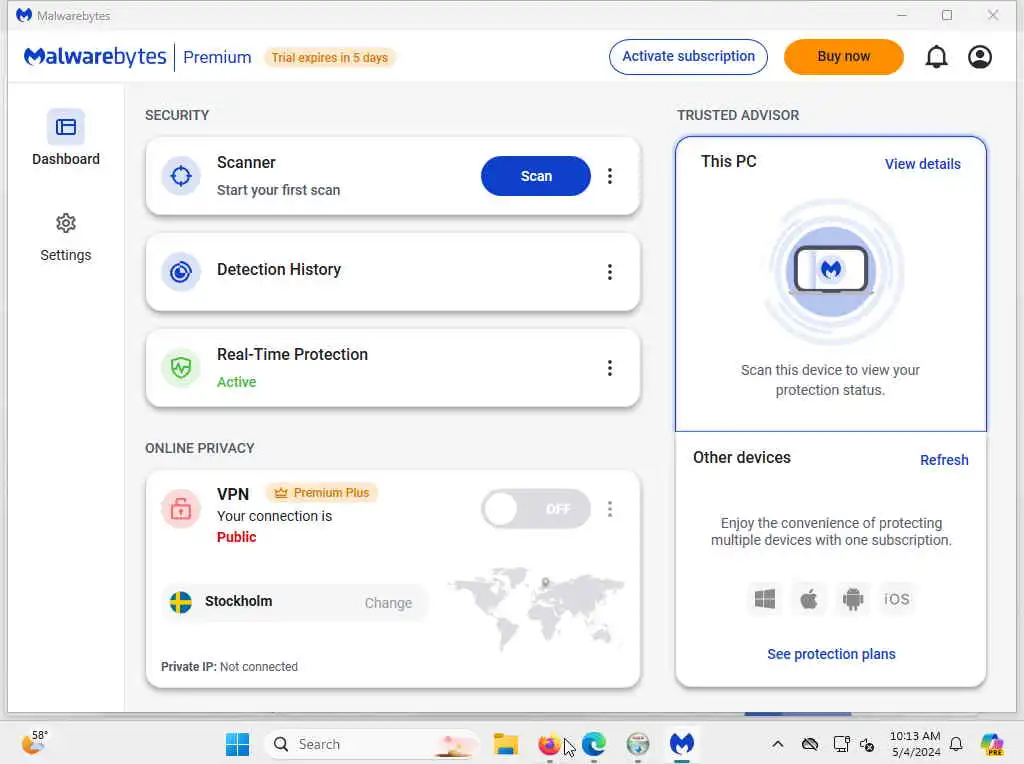Viewport: 1024px width, 764px height.
Task: Click the taskbar Search box
Action: [372, 744]
